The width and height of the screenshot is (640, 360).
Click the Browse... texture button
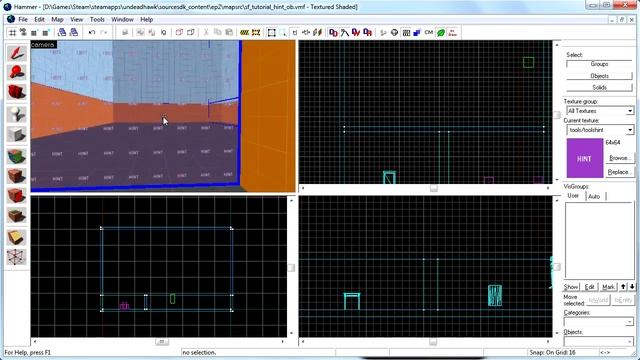pos(620,158)
